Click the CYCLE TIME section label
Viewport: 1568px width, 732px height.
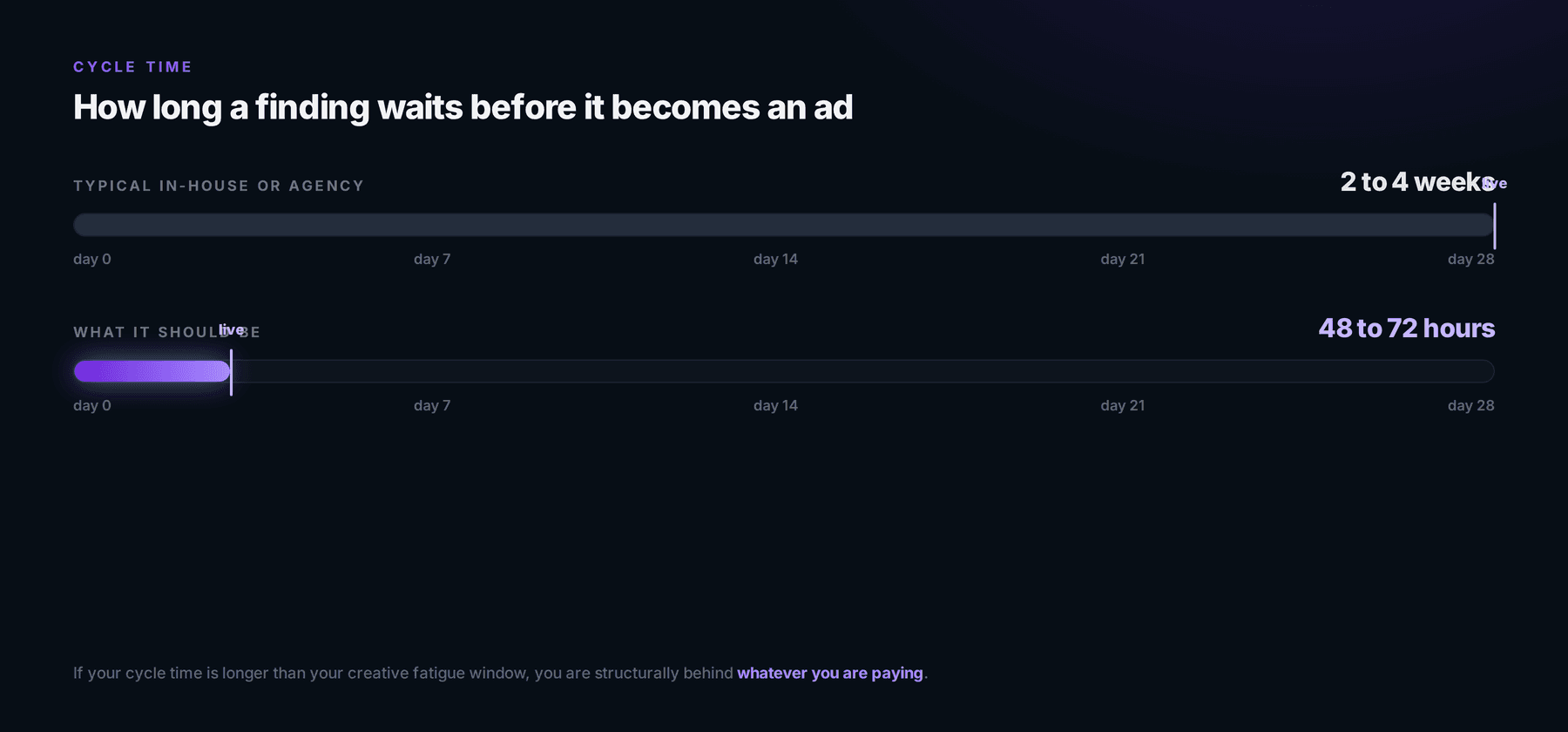click(x=132, y=67)
